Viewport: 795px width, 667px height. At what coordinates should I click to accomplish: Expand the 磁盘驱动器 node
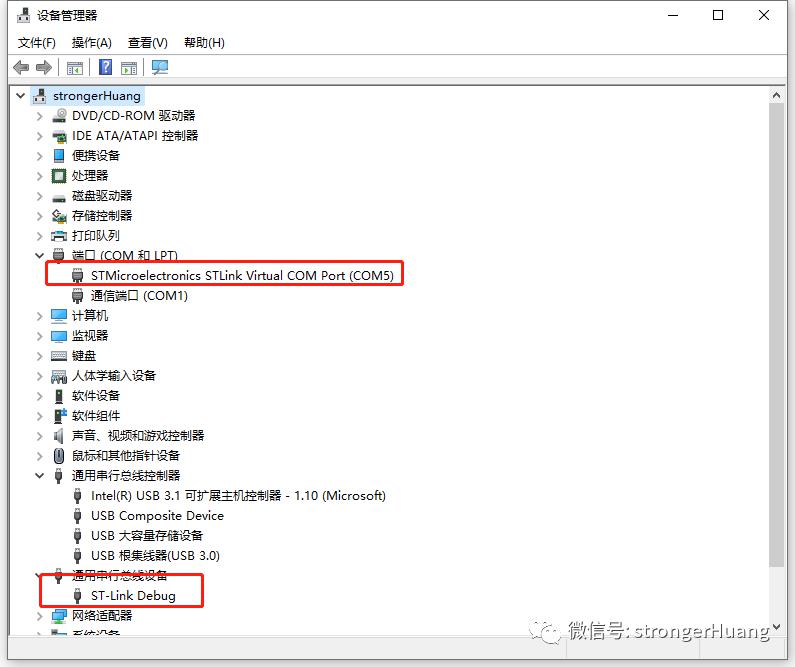click(40, 196)
